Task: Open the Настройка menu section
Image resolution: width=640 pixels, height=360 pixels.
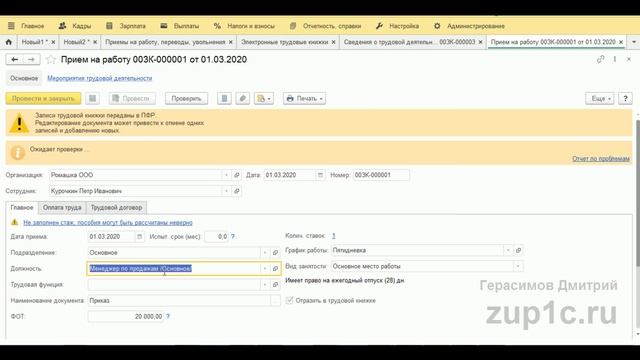Action: [397, 26]
